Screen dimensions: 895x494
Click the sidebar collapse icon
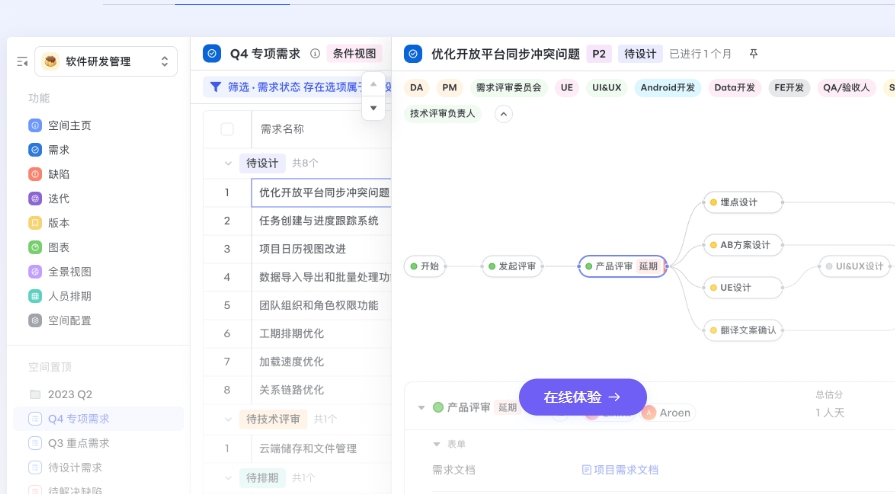[x=22, y=62]
